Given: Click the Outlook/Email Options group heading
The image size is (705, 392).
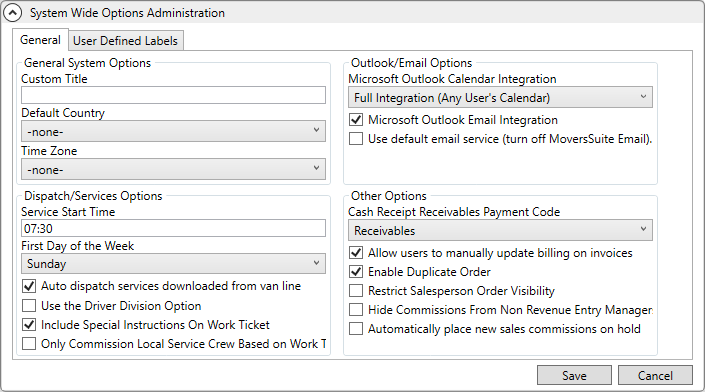Looking at the screenshot, I should pos(411,63).
